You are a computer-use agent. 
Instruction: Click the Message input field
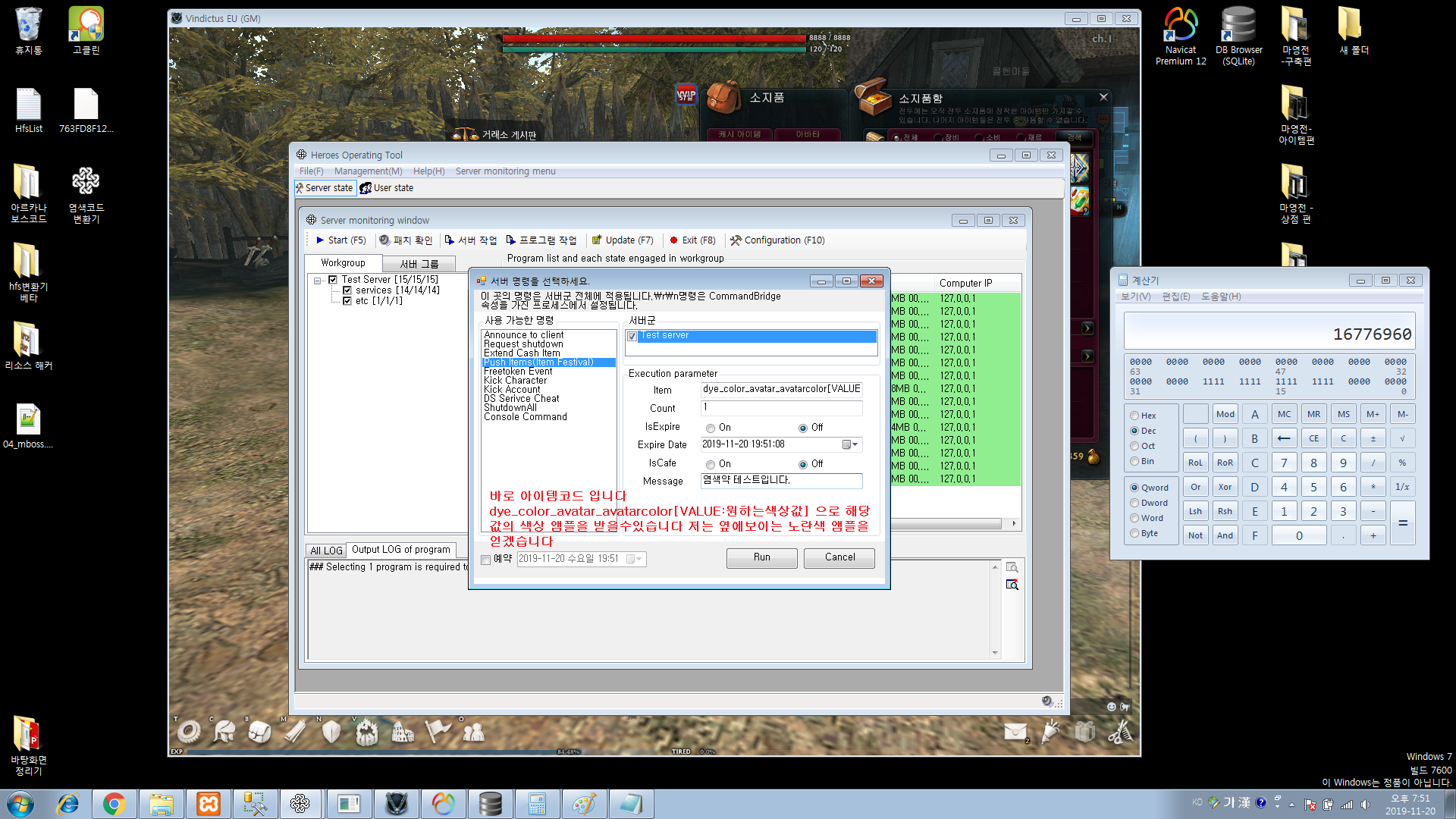[x=781, y=481]
